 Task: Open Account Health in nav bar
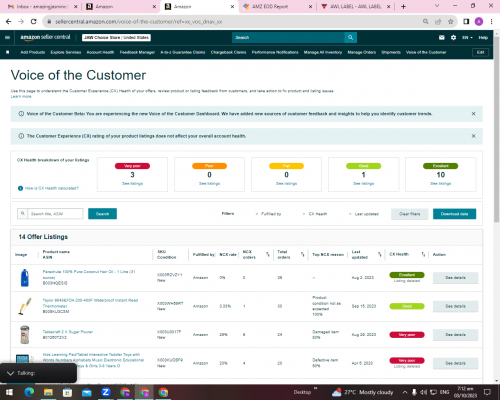100,52
